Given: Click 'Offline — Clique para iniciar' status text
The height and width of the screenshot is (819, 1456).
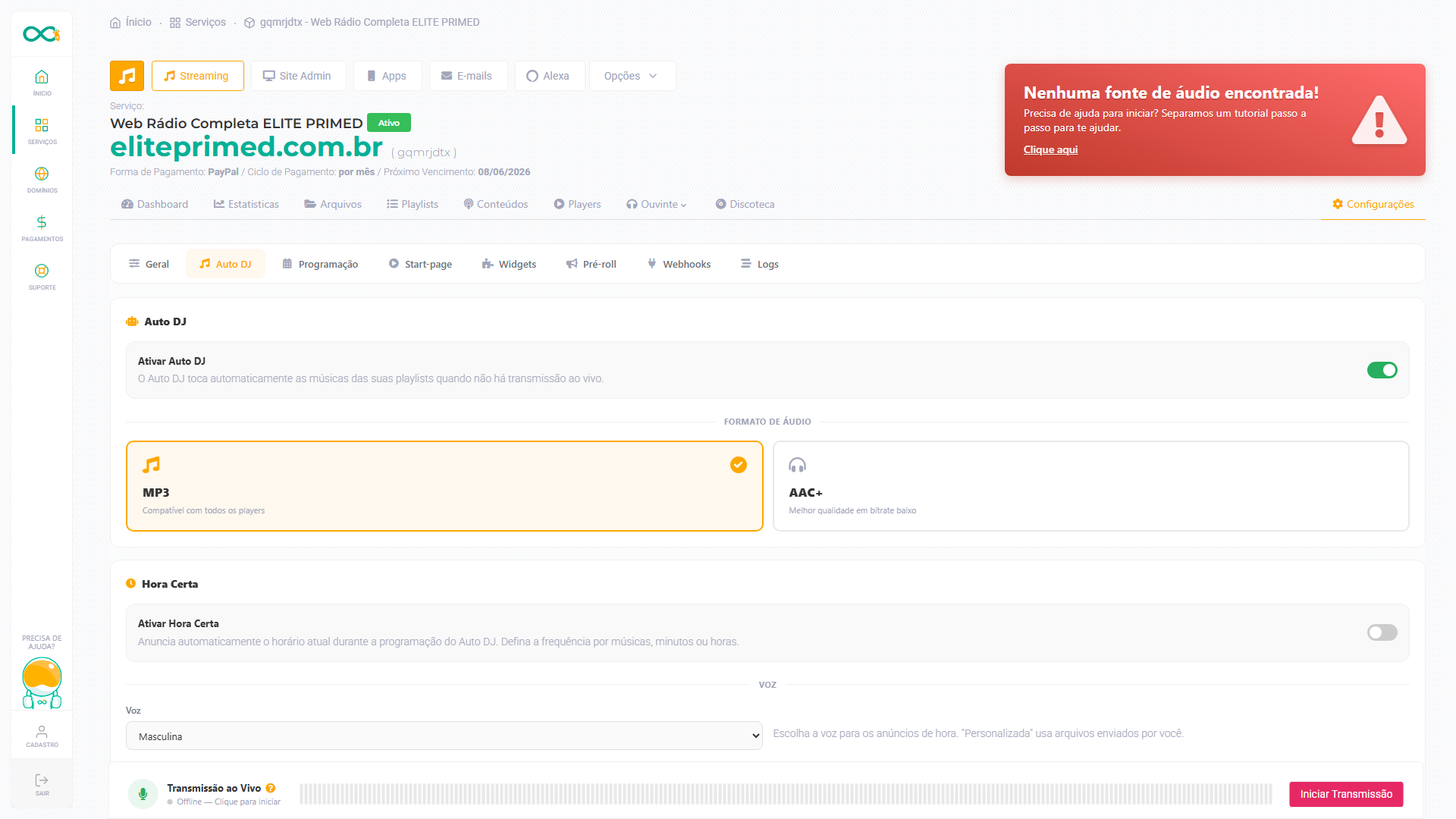Looking at the screenshot, I should (228, 802).
